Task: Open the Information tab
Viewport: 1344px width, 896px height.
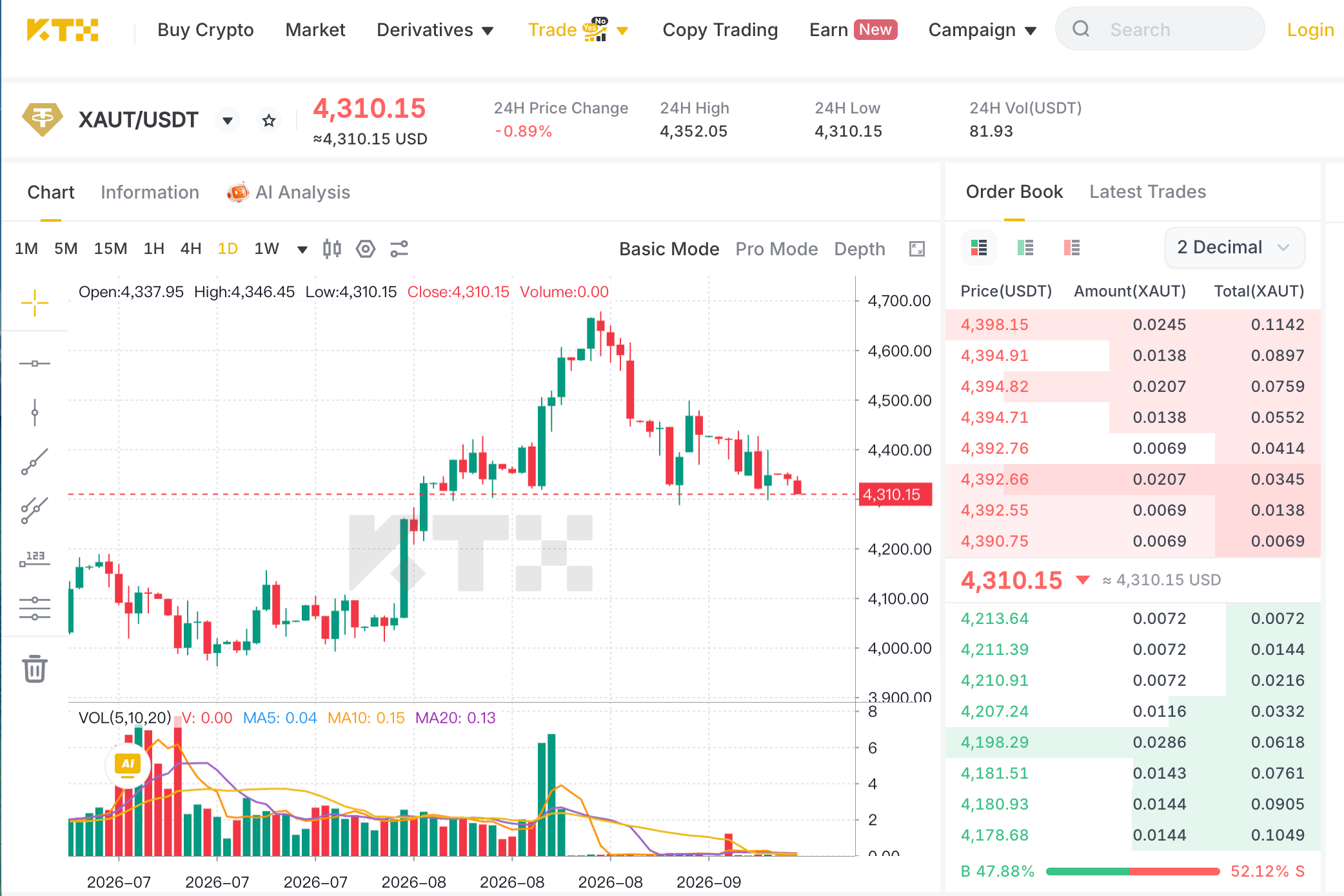Action: pyautogui.click(x=150, y=192)
